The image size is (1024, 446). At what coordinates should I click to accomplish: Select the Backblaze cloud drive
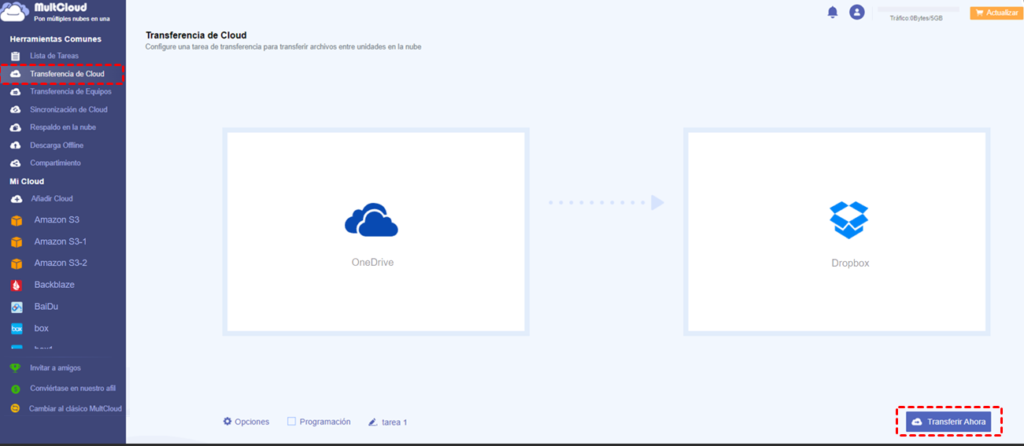tap(54, 285)
